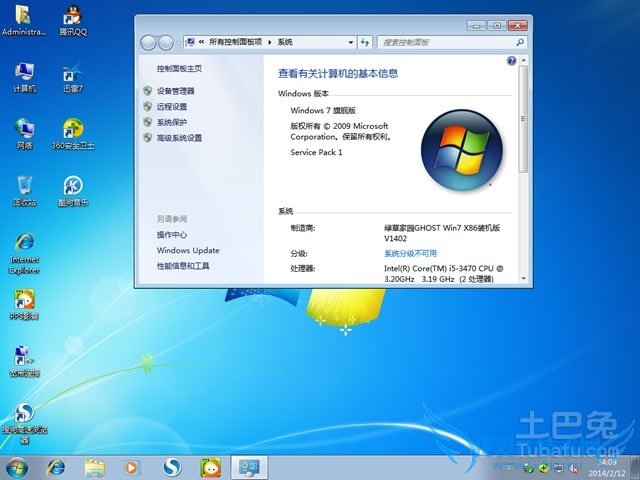Click the 高级系统设置 sidebar link
This screenshot has height=480, width=640.
click(x=179, y=138)
